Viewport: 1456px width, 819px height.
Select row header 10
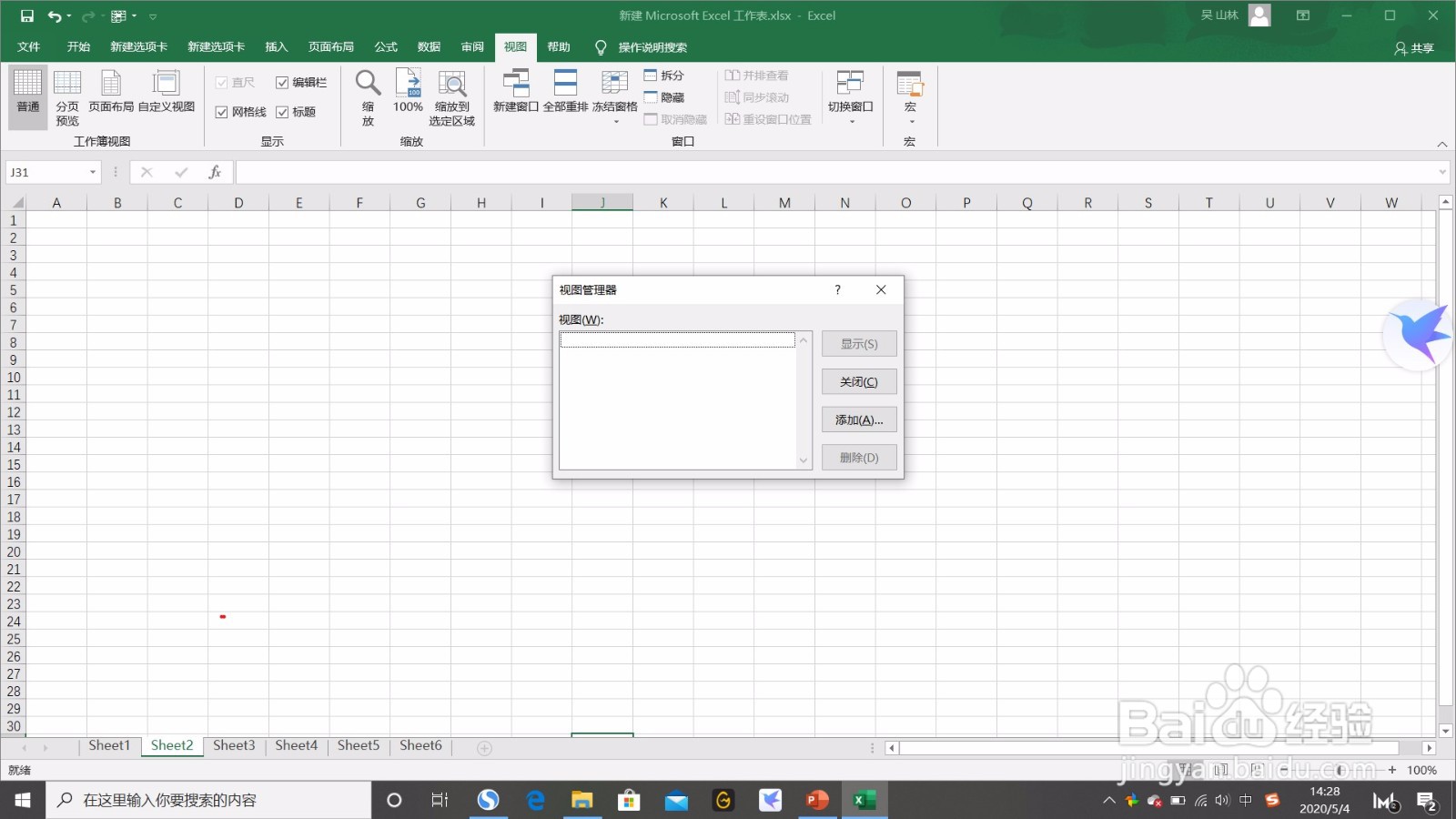14,378
